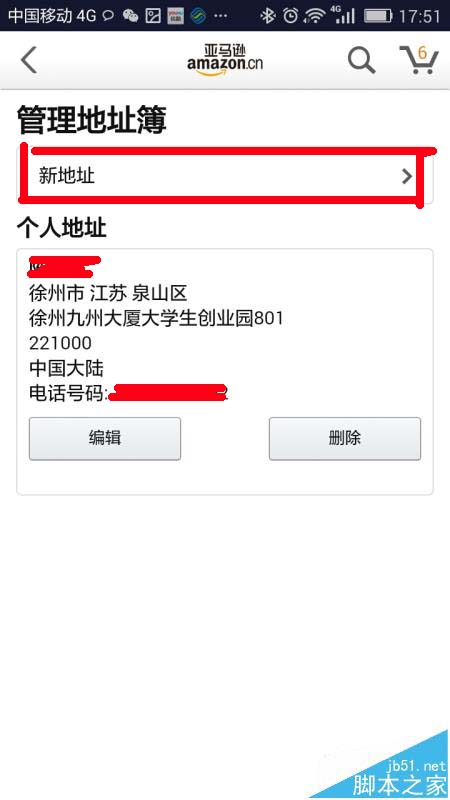Tap the gallery image notification icon

click(153, 16)
